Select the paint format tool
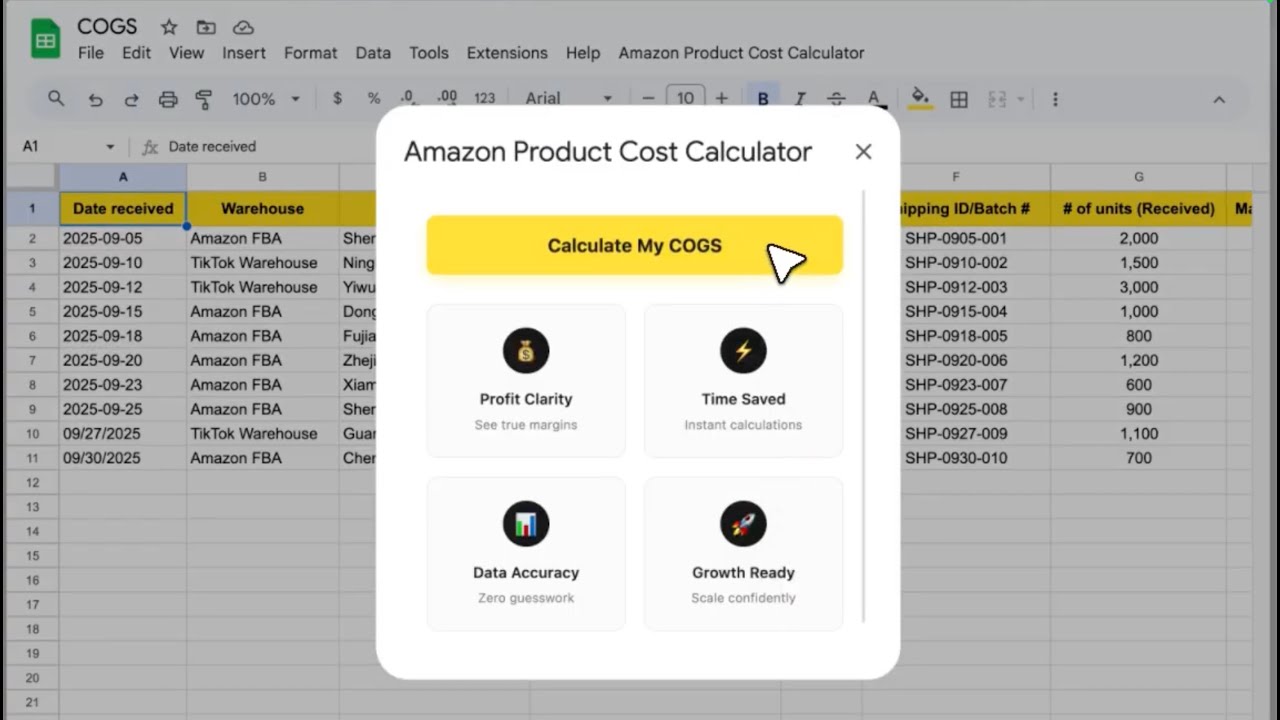This screenshot has height=720, width=1280. 204,99
